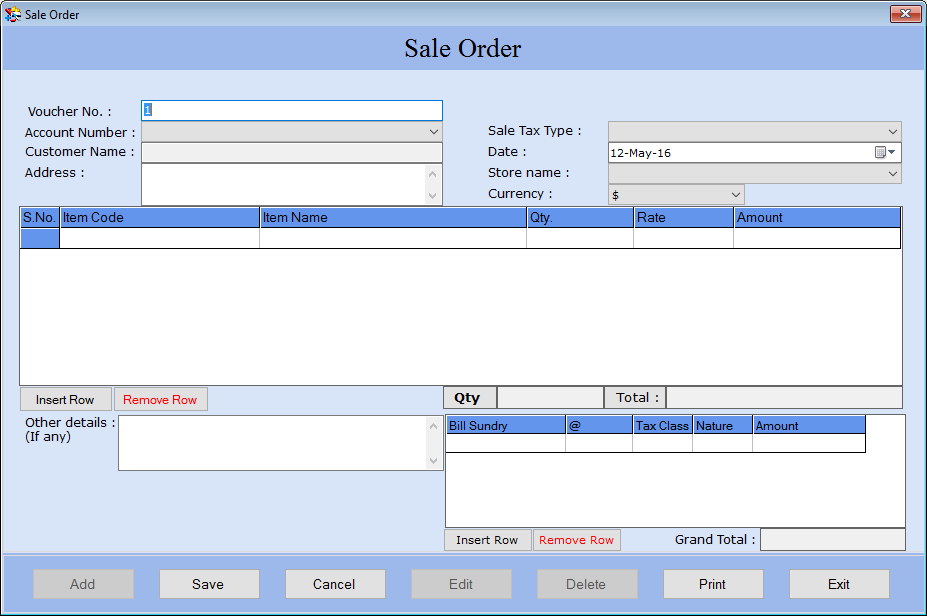The image size is (927, 616).
Task: Click the first Bill Sundry cell
Action: (505, 443)
